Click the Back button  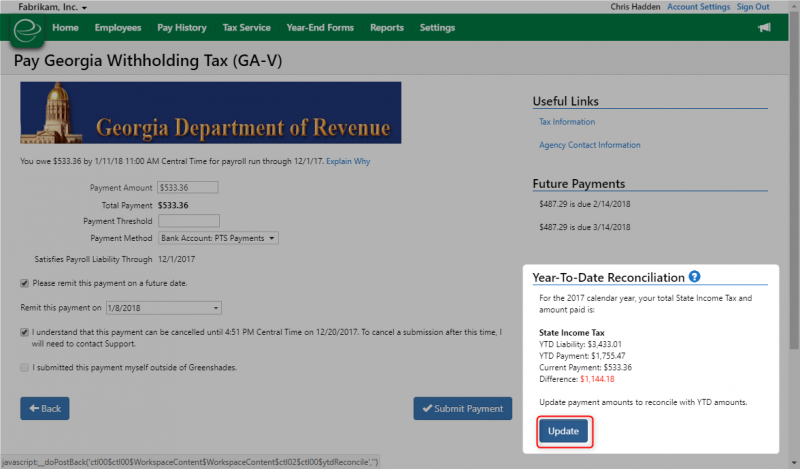click(x=45, y=409)
